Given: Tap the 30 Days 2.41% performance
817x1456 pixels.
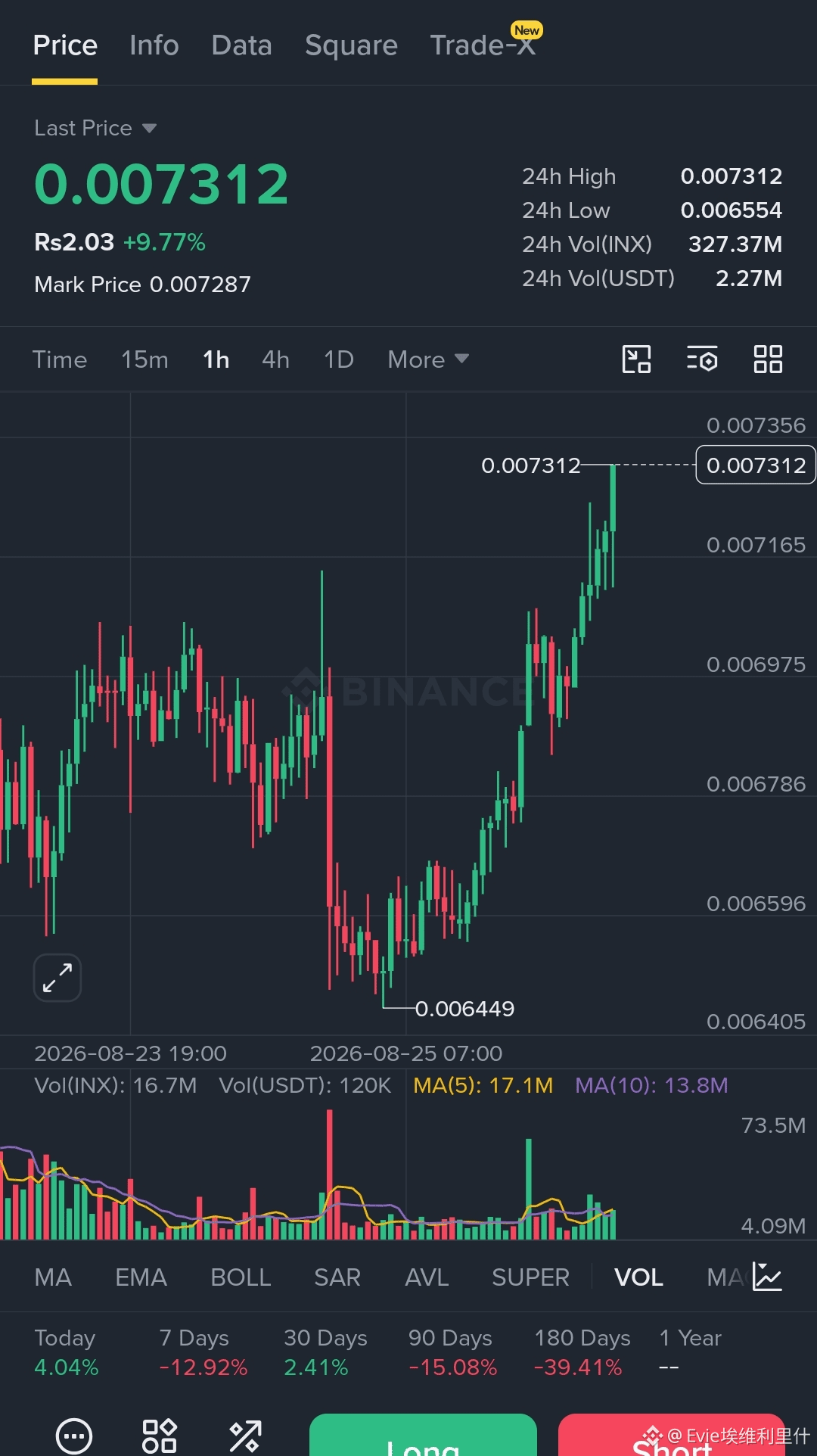Looking at the screenshot, I should click(325, 1352).
